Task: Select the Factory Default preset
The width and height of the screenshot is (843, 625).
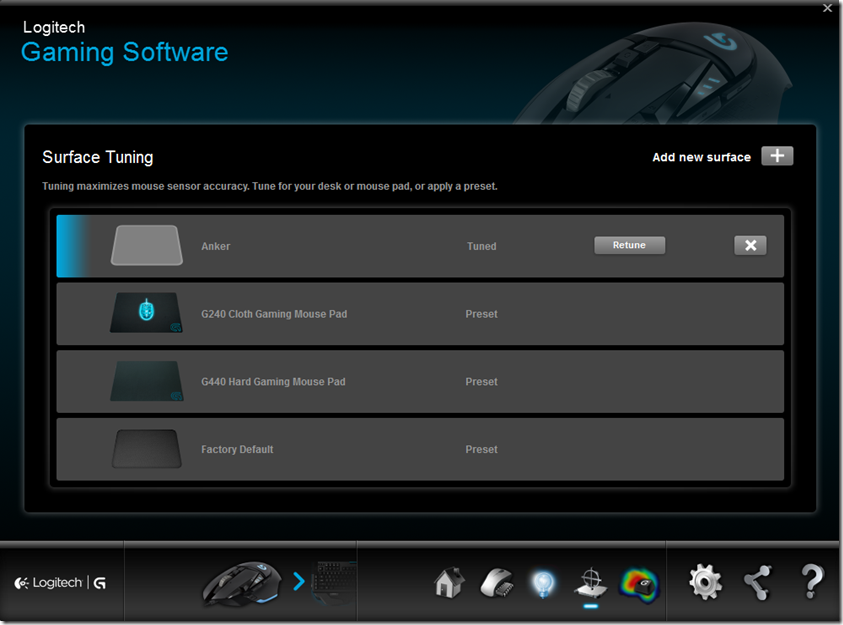Action: 420,449
